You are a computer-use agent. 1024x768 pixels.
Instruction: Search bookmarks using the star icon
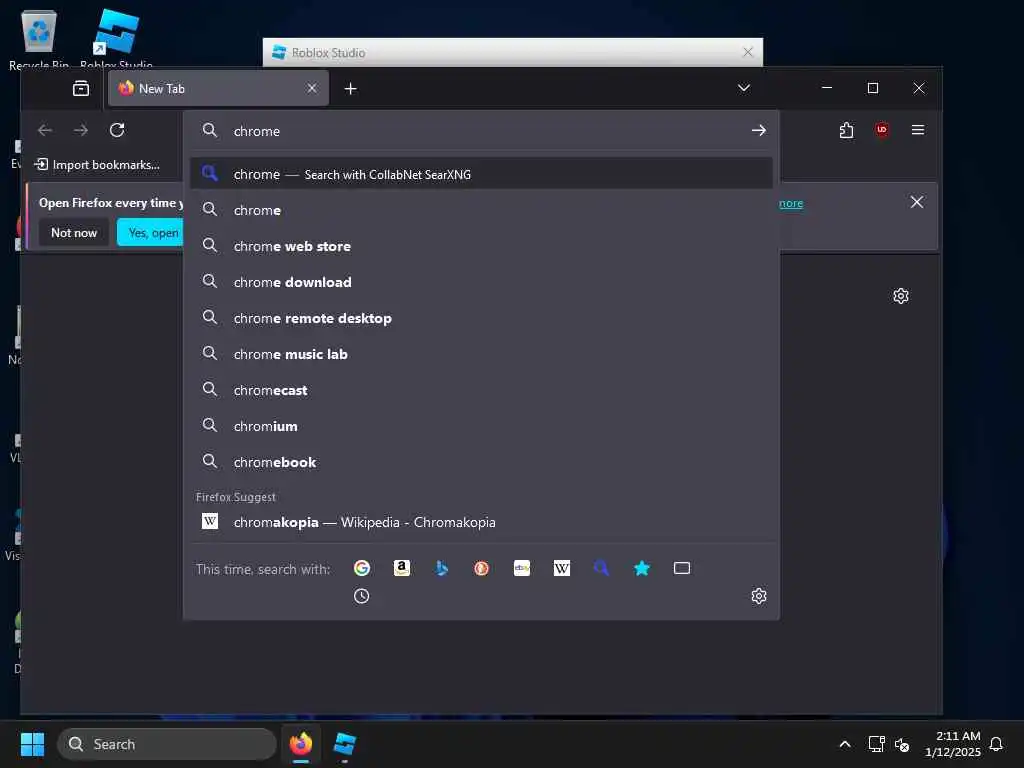coord(641,568)
